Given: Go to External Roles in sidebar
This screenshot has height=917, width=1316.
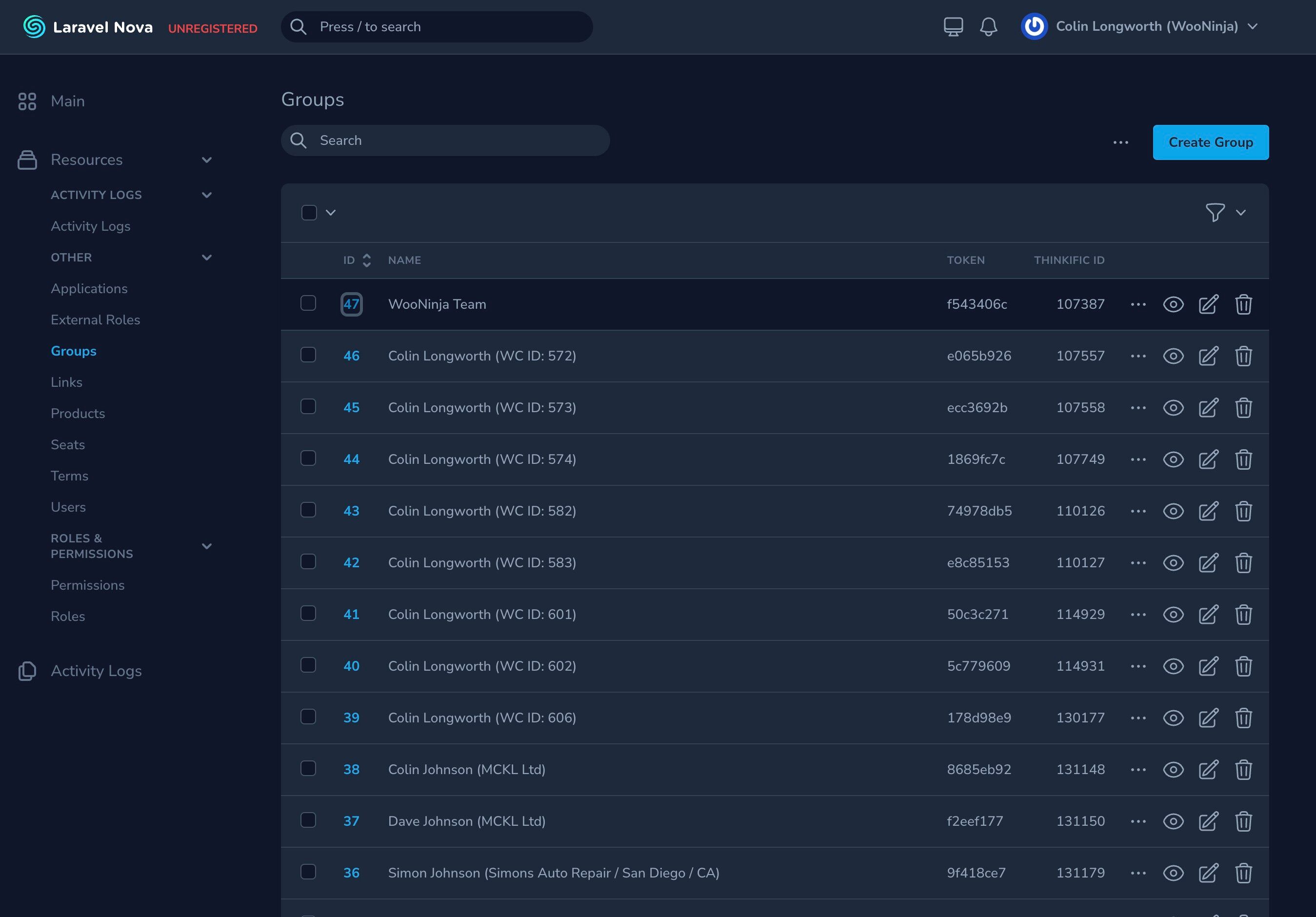Looking at the screenshot, I should (x=95, y=320).
